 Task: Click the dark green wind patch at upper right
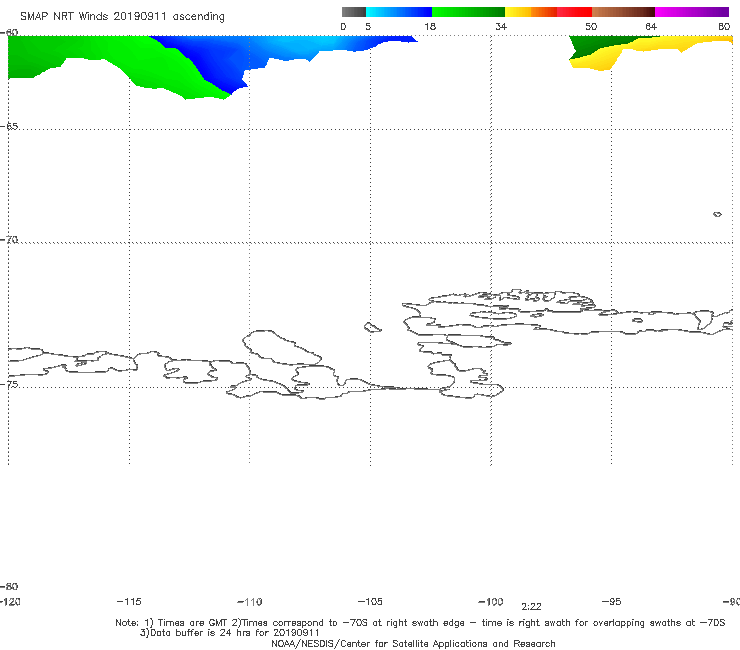pos(592,45)
